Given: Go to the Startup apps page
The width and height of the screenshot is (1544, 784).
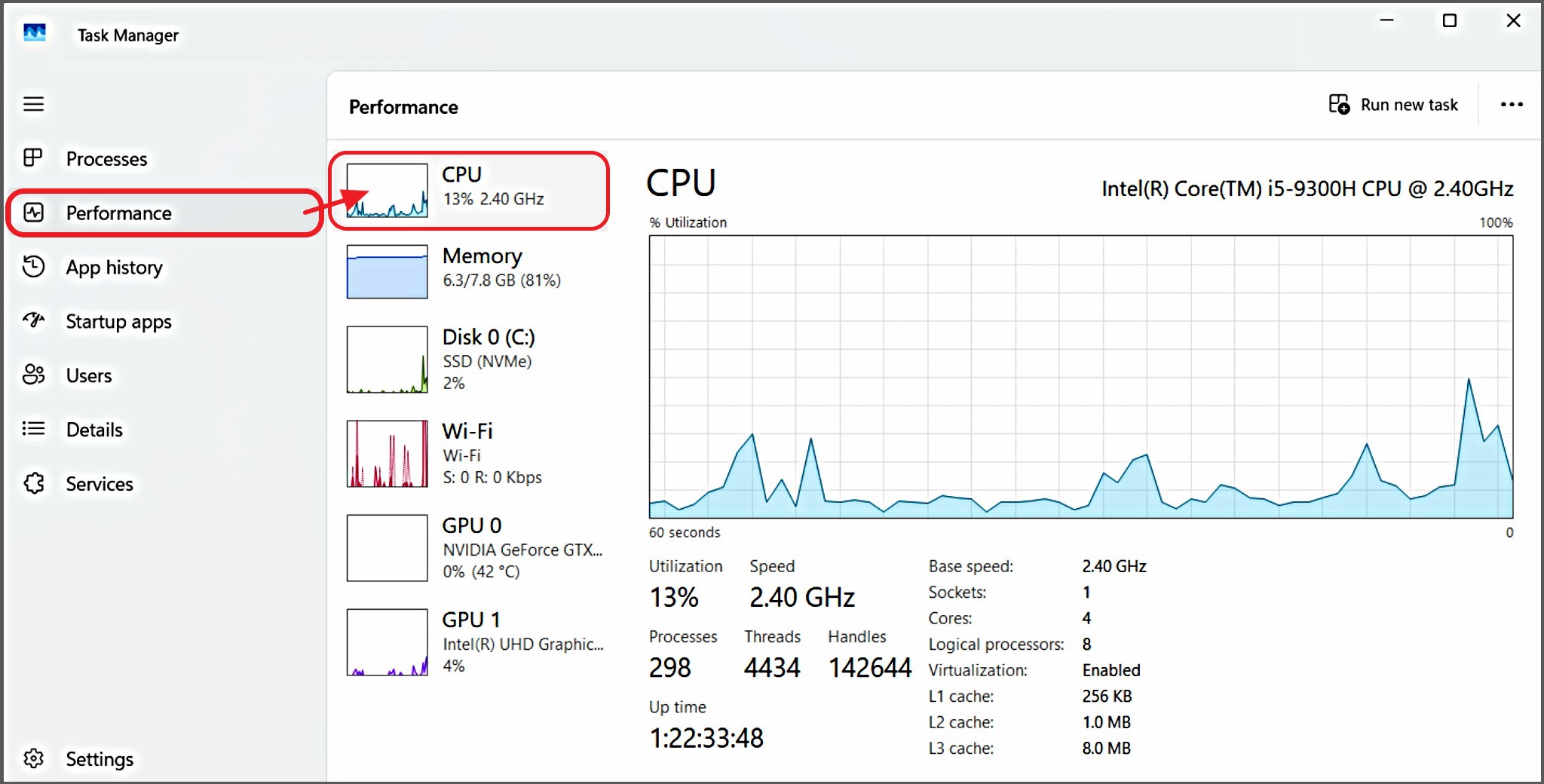Looking at the screenshot, I should (118, 322).
